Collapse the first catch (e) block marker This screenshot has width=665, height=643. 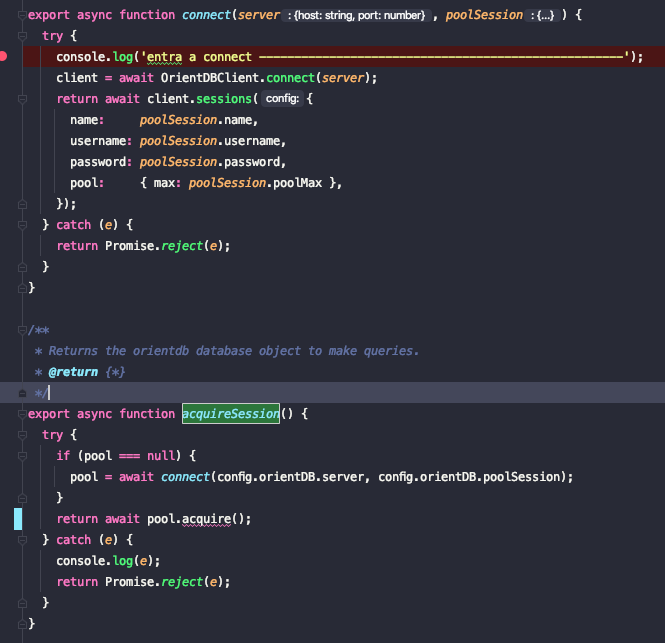(x=22, y=225)
